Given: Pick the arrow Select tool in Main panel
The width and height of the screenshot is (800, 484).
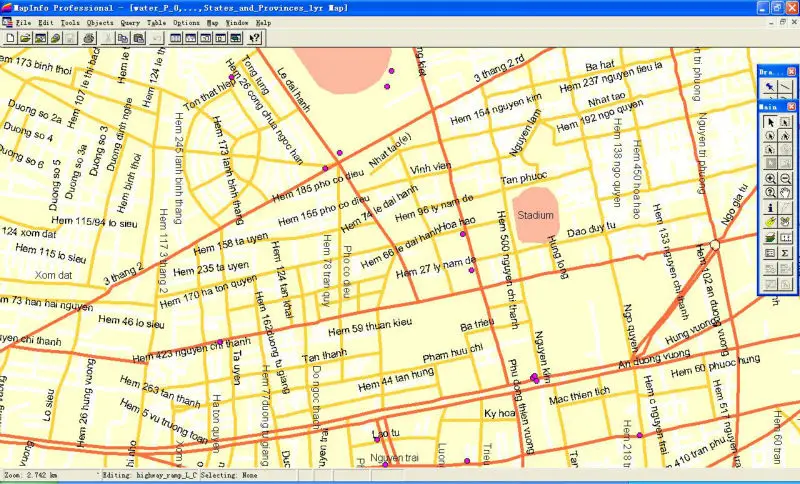Looking at the screenshot, I should point(770,121).
